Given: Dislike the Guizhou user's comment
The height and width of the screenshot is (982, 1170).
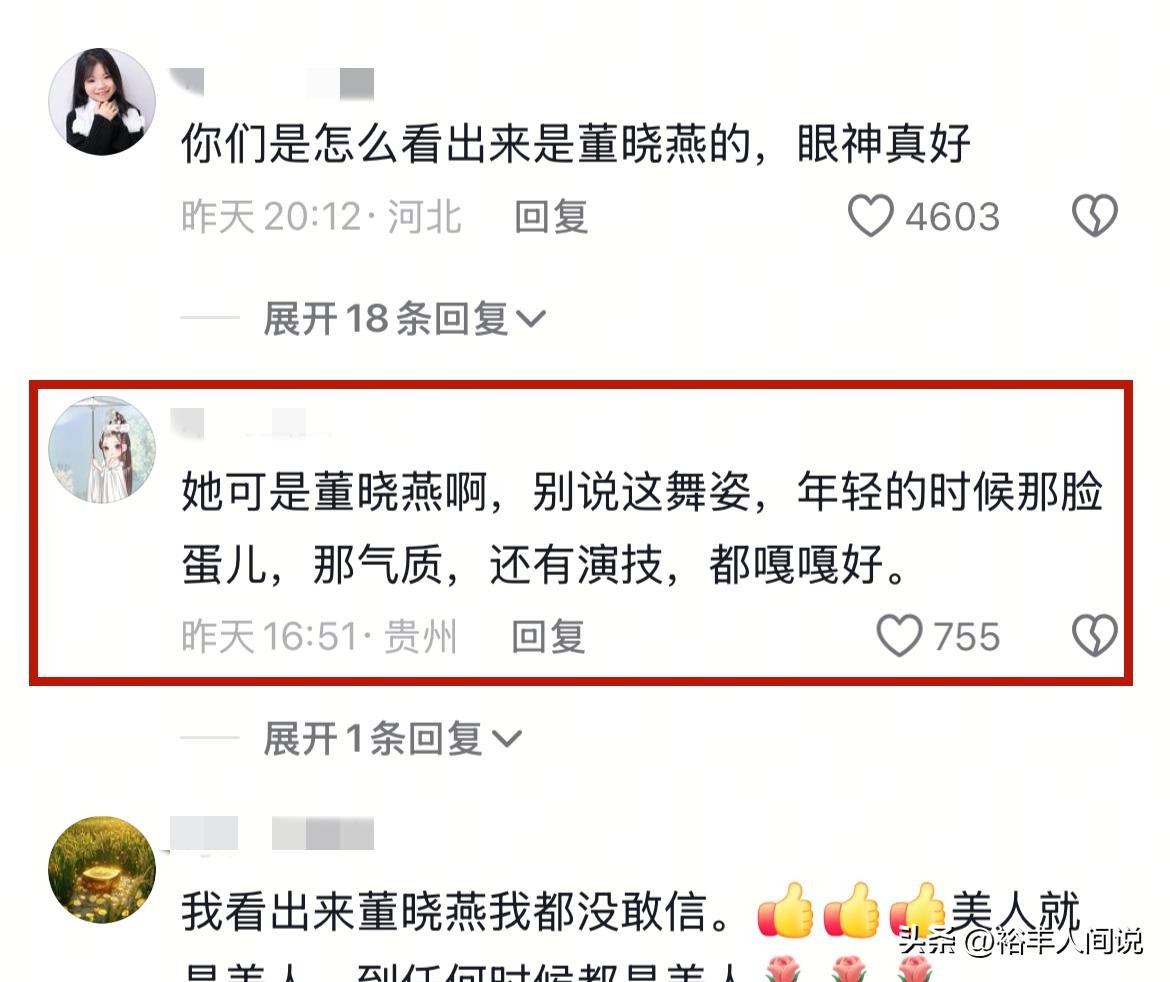Looking at the screenshot, I should [1095, 636].
